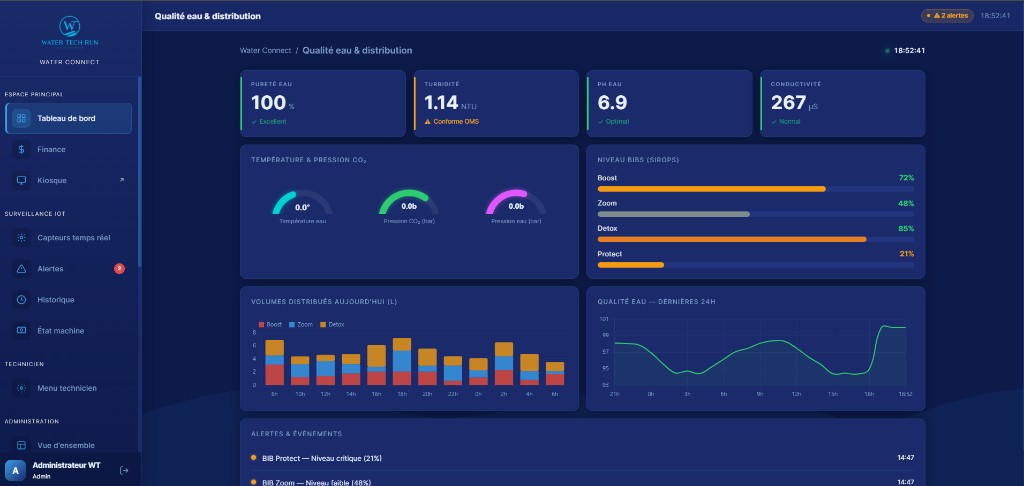Screen dimensions: 1024x486
Task: Click the État machine icon
Action: pos(22,331)
